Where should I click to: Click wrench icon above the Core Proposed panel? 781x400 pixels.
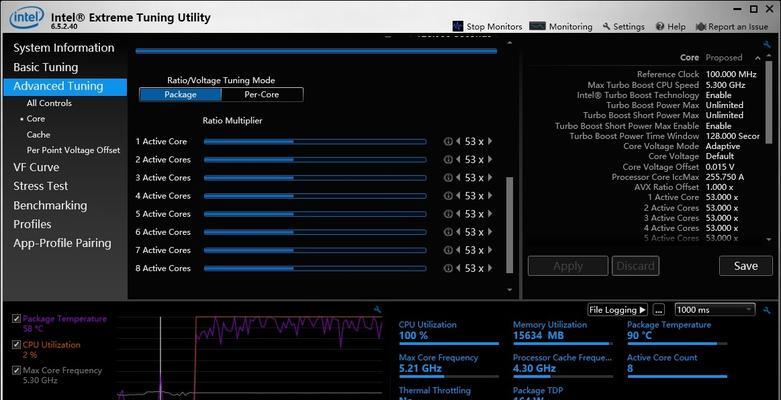[767, 44]
